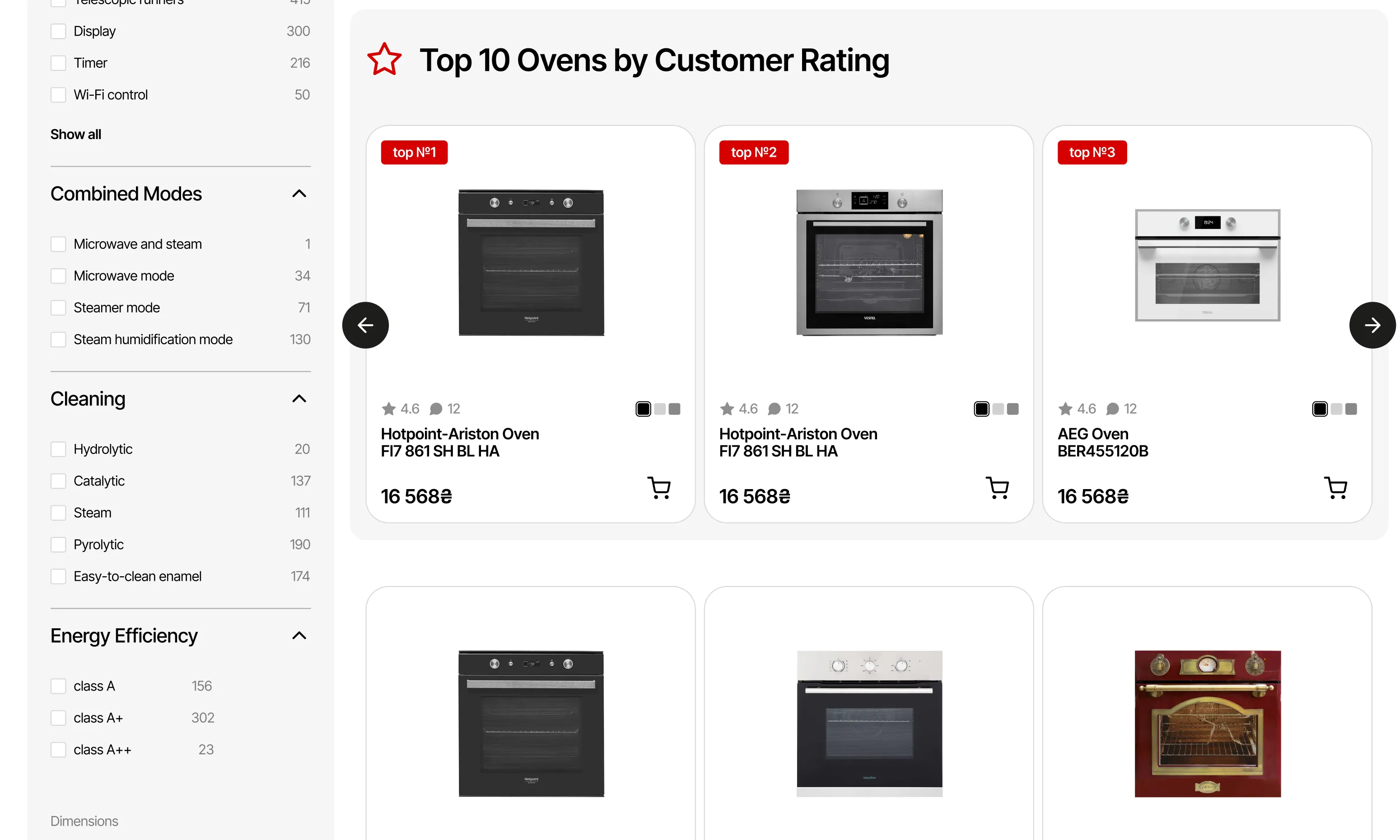Collapse the Cleaning filter section
The image size is (1400, 840).
coord(299,399)
